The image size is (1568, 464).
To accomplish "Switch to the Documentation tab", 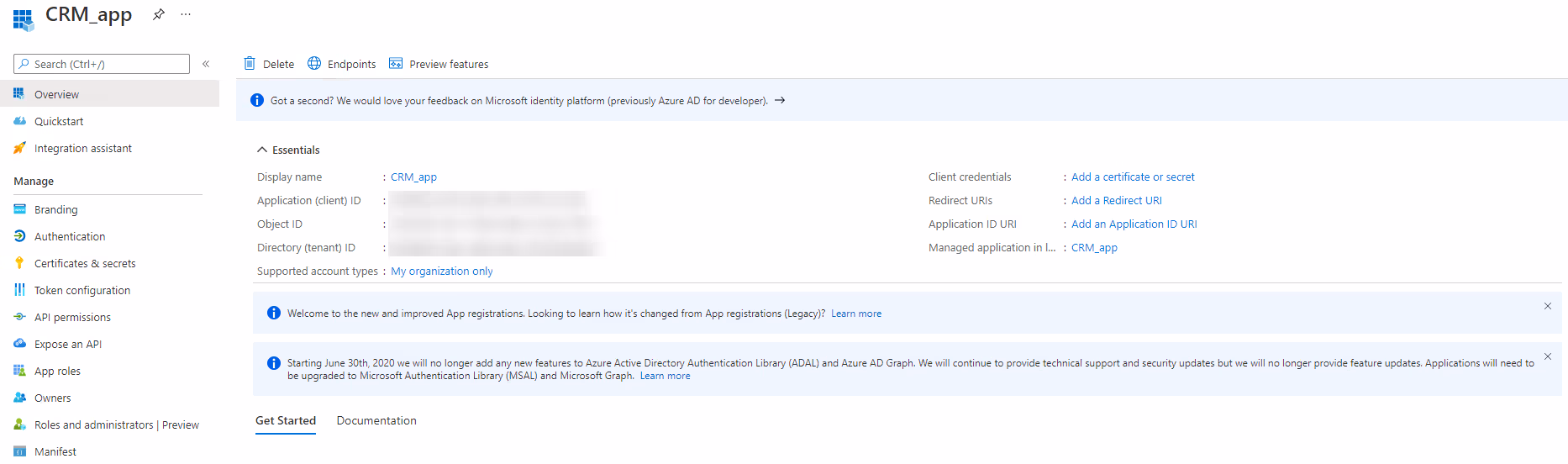I will tap(376, 420).
